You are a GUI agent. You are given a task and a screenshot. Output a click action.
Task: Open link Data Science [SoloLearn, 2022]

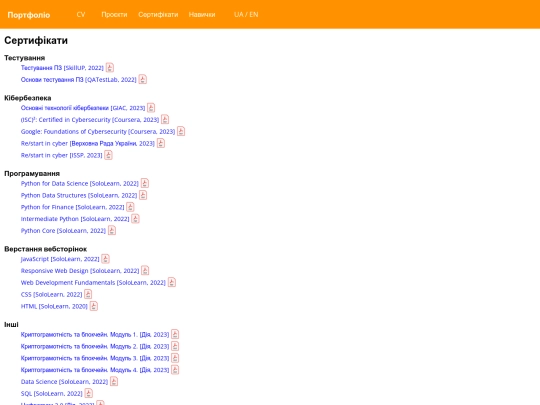click(64, 382)
